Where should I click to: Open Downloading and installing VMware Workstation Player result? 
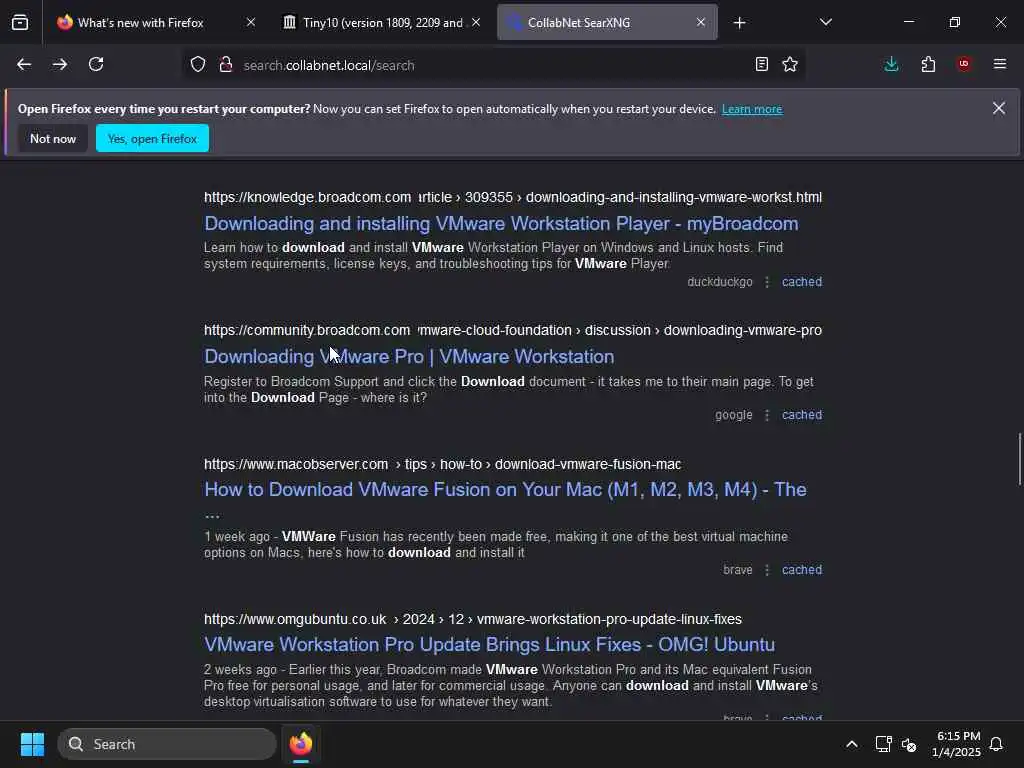(501, 223)
